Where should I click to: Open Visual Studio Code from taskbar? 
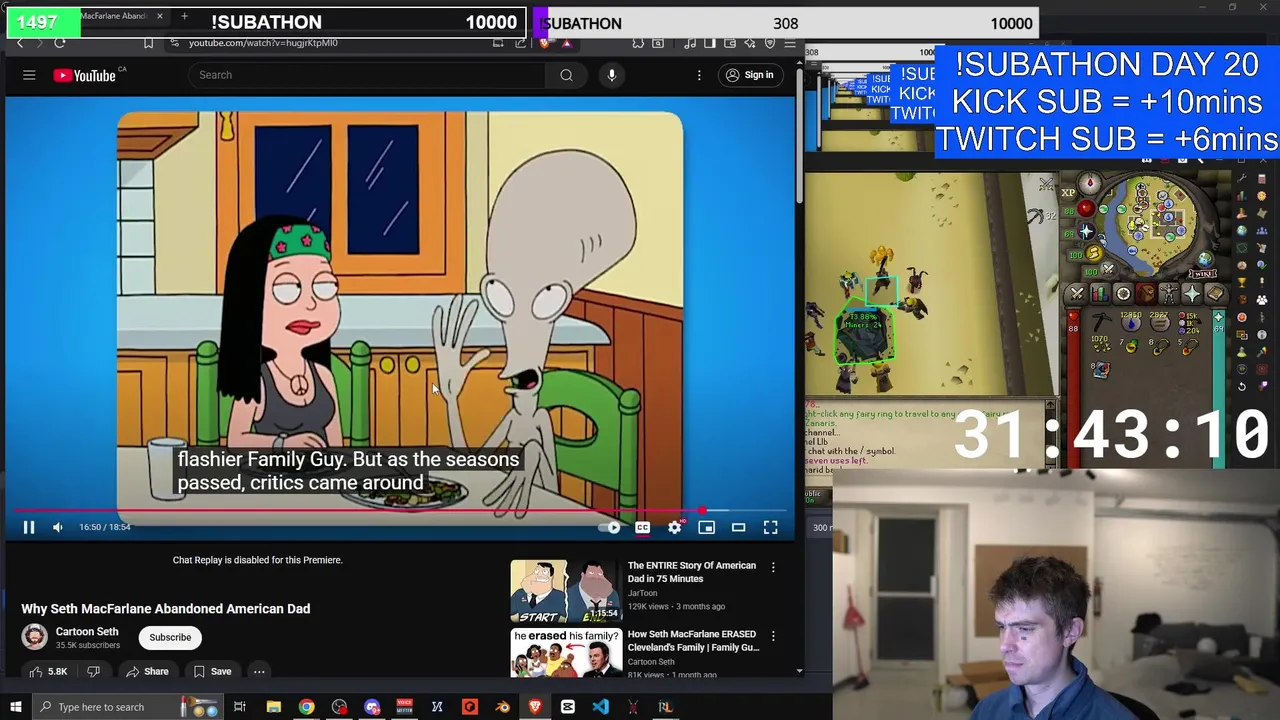pyautogui.click(x=600, y=707)
